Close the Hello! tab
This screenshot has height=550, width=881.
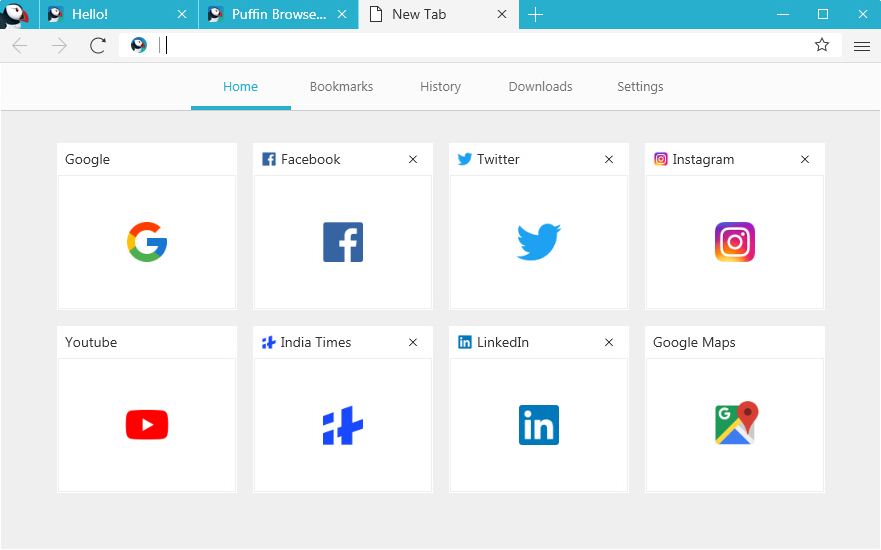pyautogui.click(x=182, y=15)
